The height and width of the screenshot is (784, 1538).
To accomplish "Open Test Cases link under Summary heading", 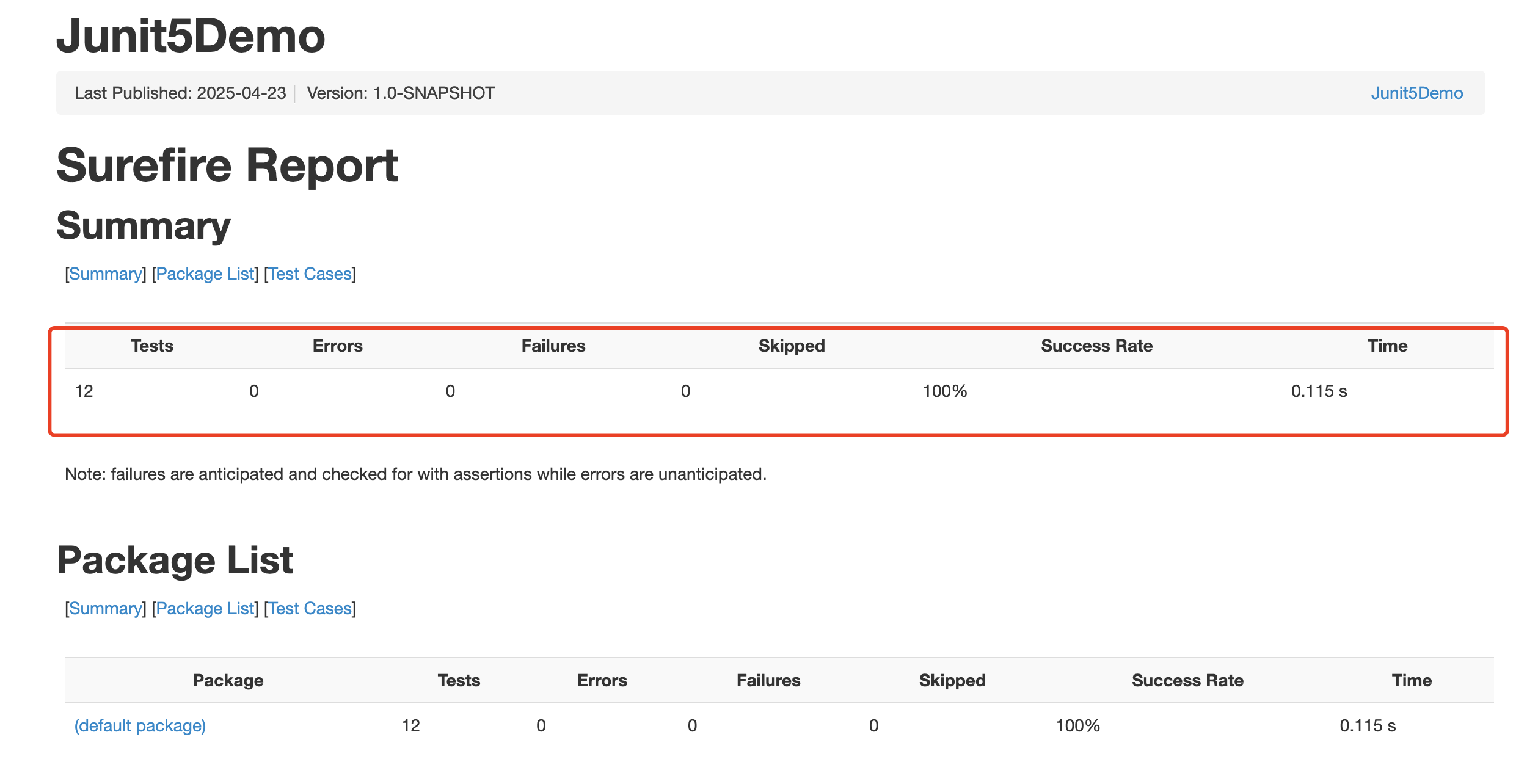I will [310, 274].
